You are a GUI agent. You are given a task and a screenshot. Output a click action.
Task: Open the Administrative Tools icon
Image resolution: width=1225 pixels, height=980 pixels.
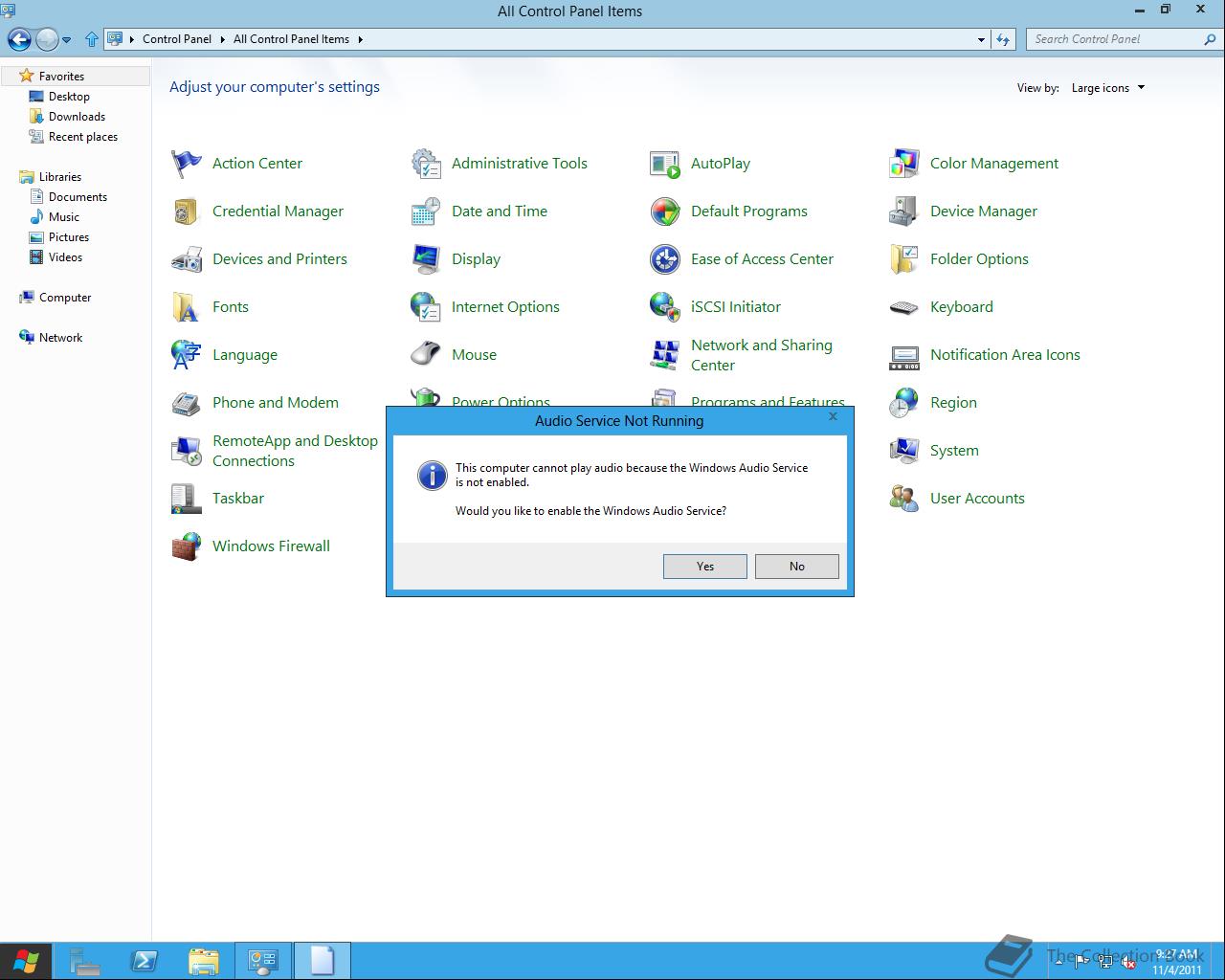coord(426,164)
